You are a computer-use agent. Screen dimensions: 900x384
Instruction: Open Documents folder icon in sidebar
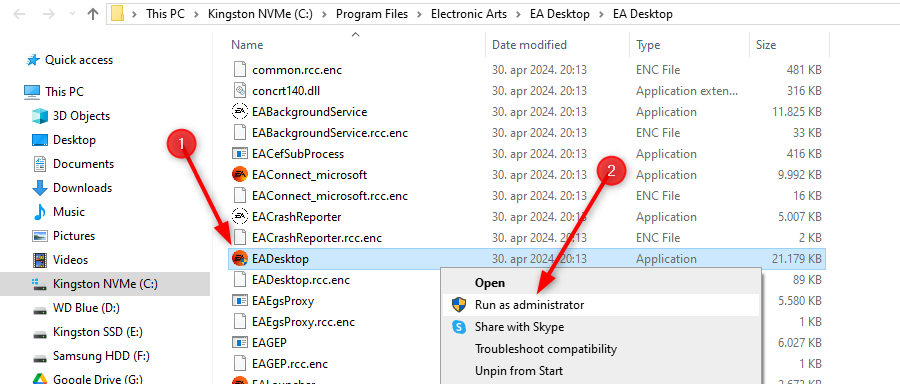pos(40,164)
